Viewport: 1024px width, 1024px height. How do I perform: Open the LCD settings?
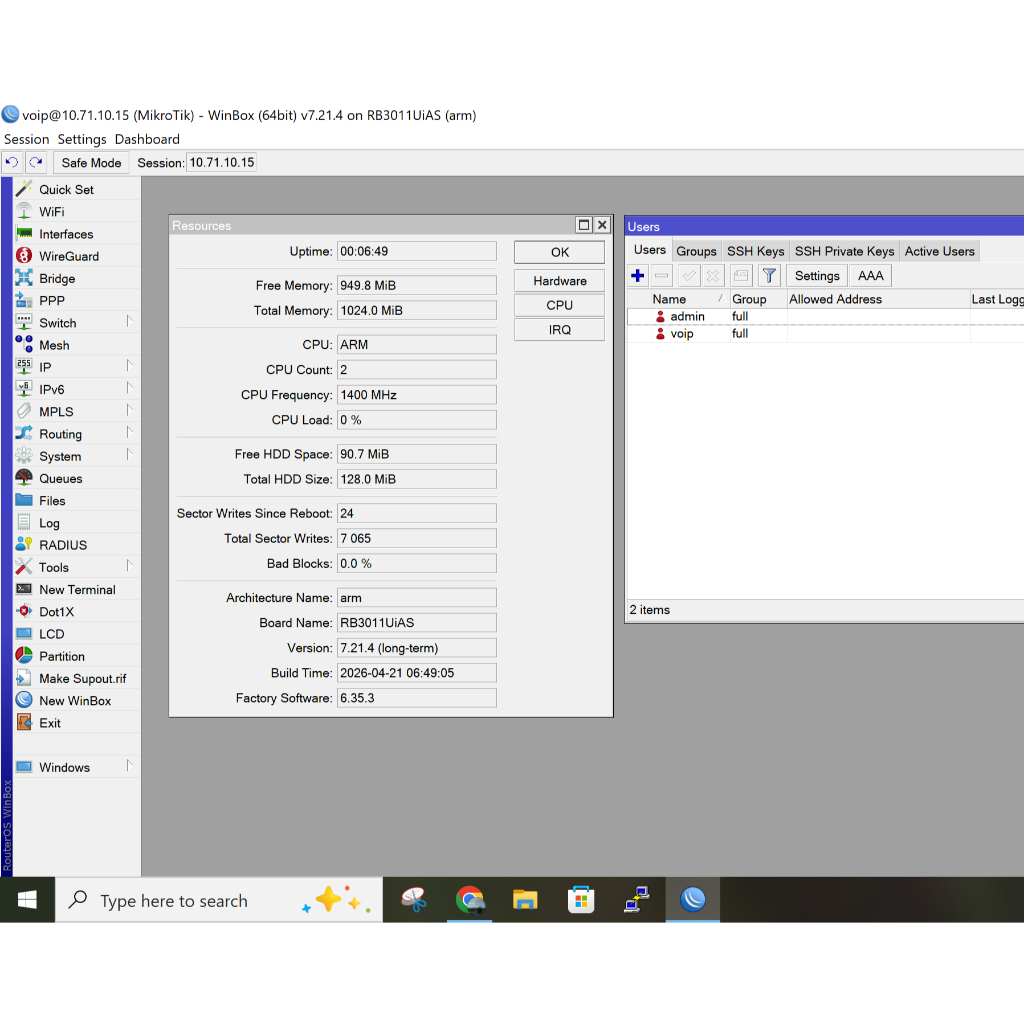(x=76, y=633)
